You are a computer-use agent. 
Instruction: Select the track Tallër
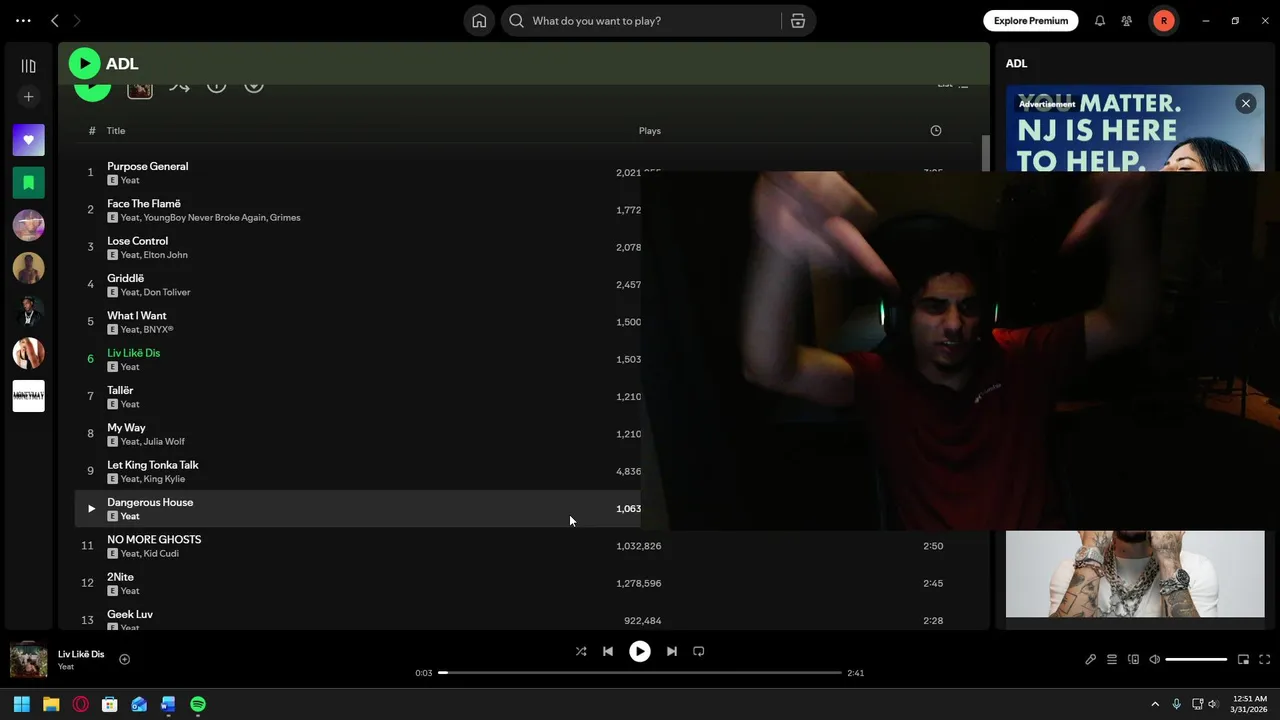(120, 391)
